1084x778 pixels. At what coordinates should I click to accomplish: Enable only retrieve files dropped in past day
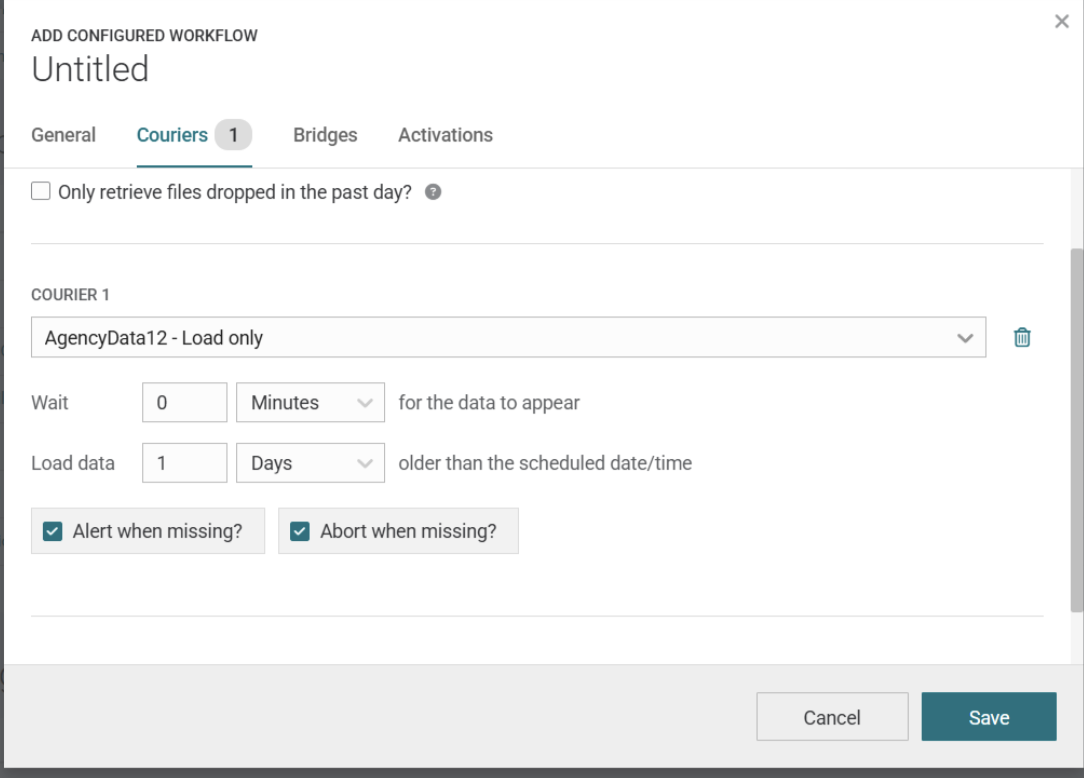(x=41, y=192)
